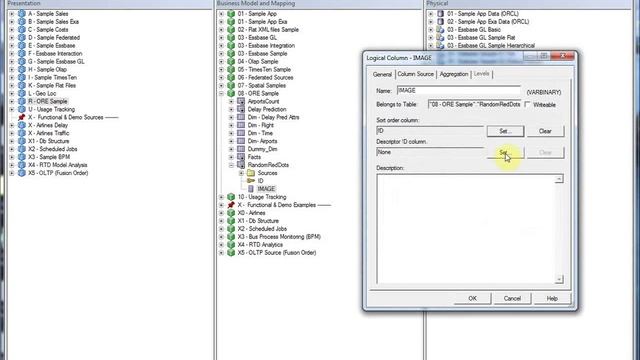
Task: Open the Column Source tab
Action: tap(416, 74)
